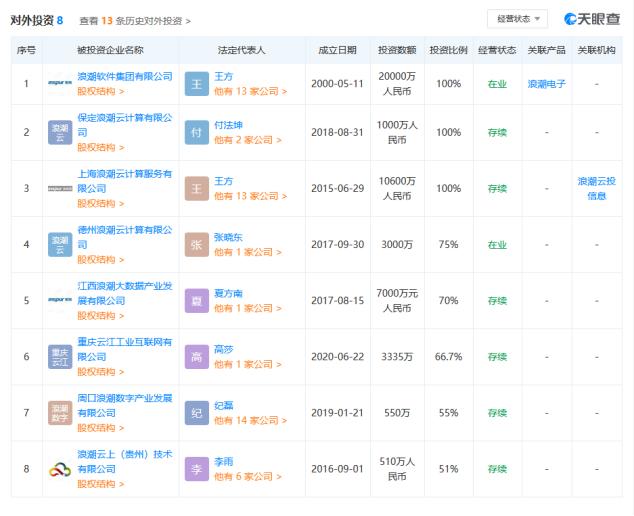This screenshot has width=634, height=516.
Task: View 王方's 13 companies in row 3
Action: click(x=250, y=196)
